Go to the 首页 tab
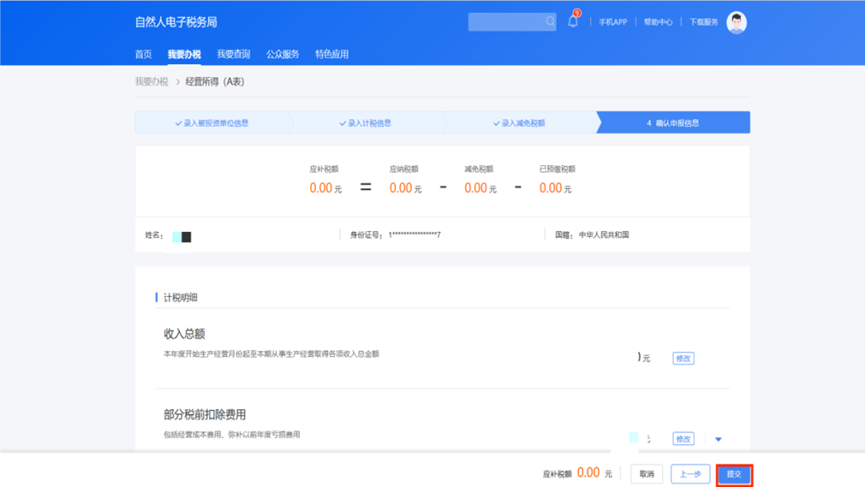865x487 pixels. tap(143, 54)
